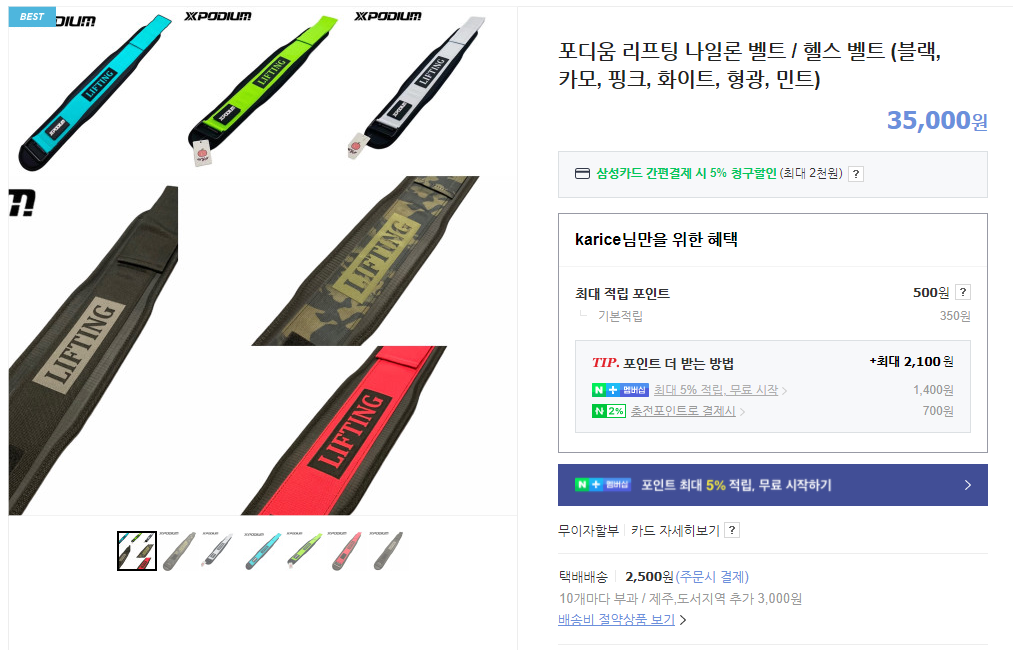Click N+ membership logo in blue banner
1013x650 pixels.
pos(602,485)
